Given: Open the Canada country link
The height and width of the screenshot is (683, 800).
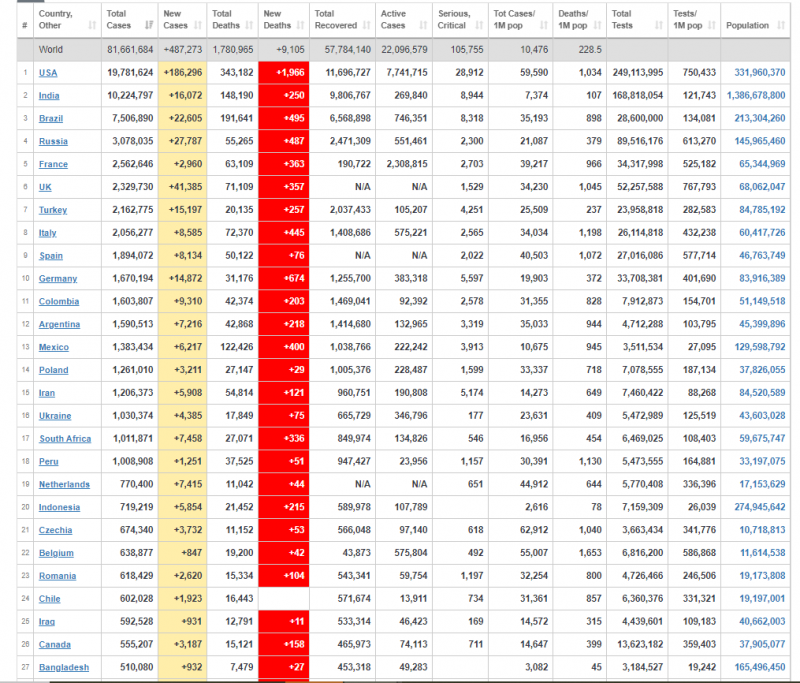Looking at the screenshot, I should 55,645.
